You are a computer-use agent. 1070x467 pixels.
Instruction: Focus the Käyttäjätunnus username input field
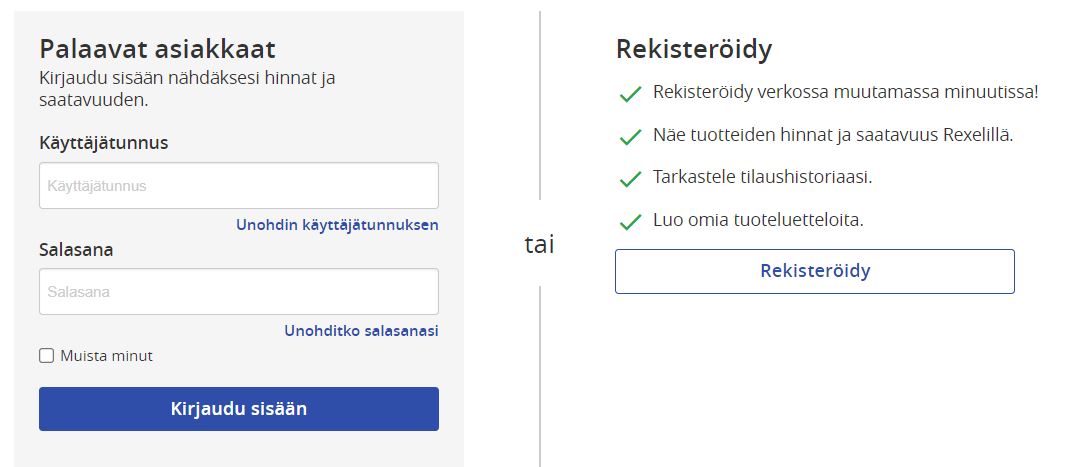tap(238, 186)
